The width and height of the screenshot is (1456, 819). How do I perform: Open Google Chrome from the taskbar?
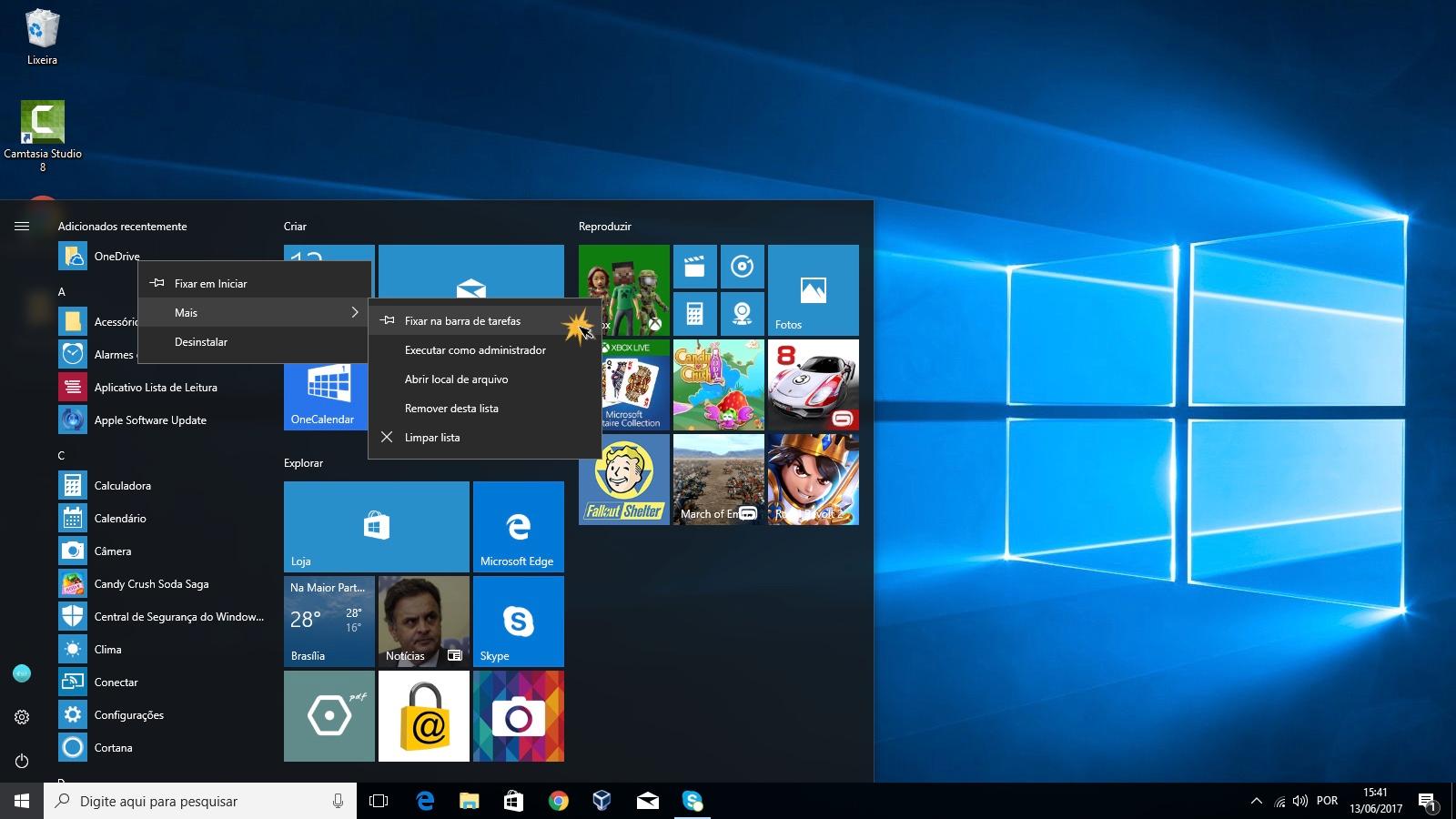coord(558,801)
